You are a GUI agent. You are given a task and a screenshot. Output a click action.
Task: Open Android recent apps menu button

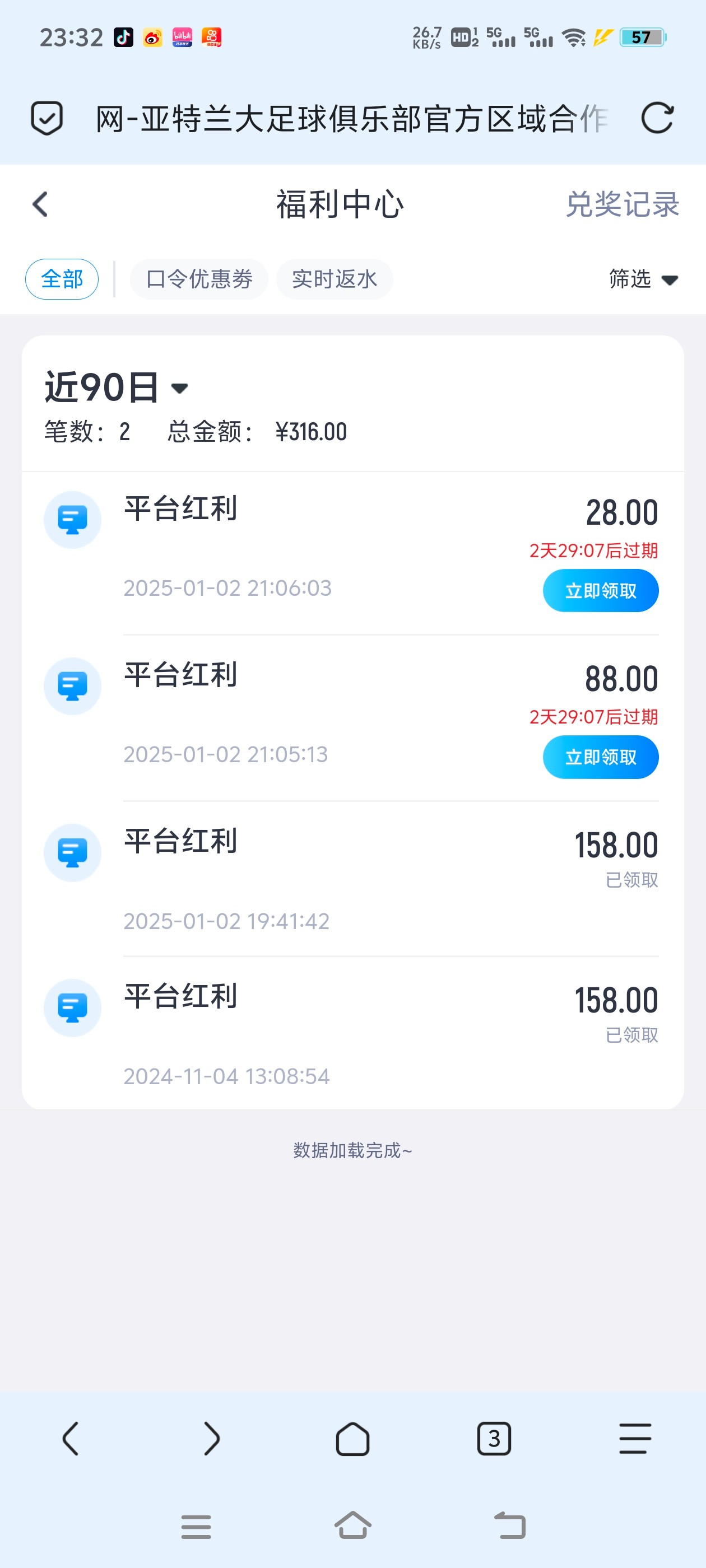coord(196,1527)
